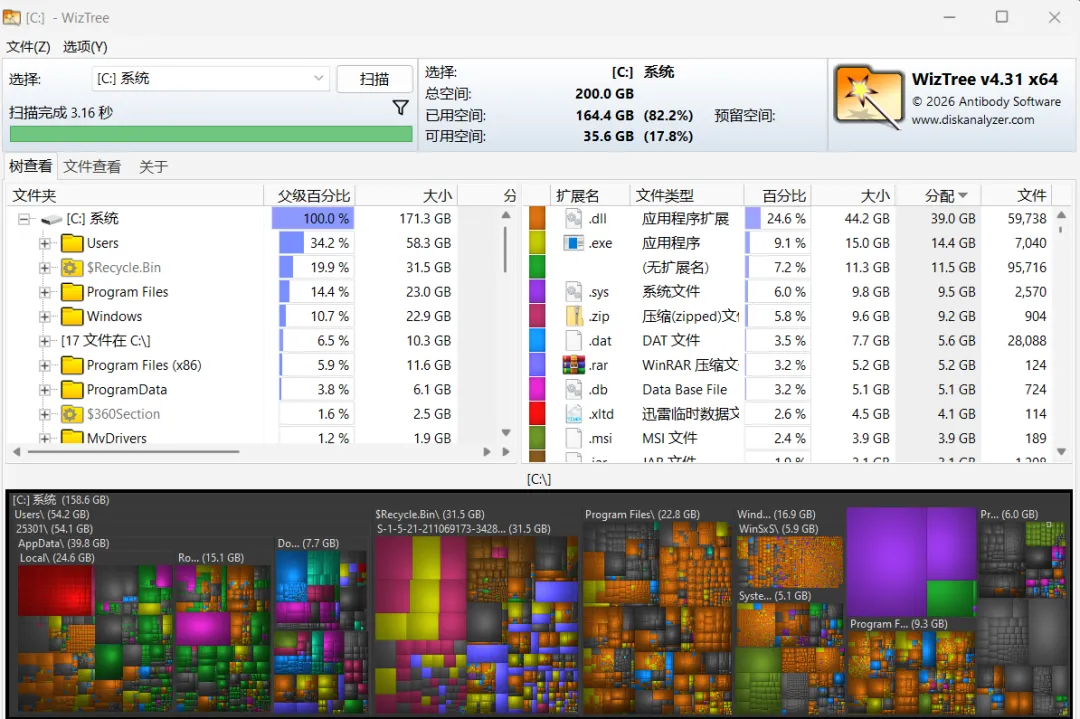Image resolution: width=1080 pixels, height=719 pixels.
Task: Click the 58.3 GB size cell
Action: [428, 243]
